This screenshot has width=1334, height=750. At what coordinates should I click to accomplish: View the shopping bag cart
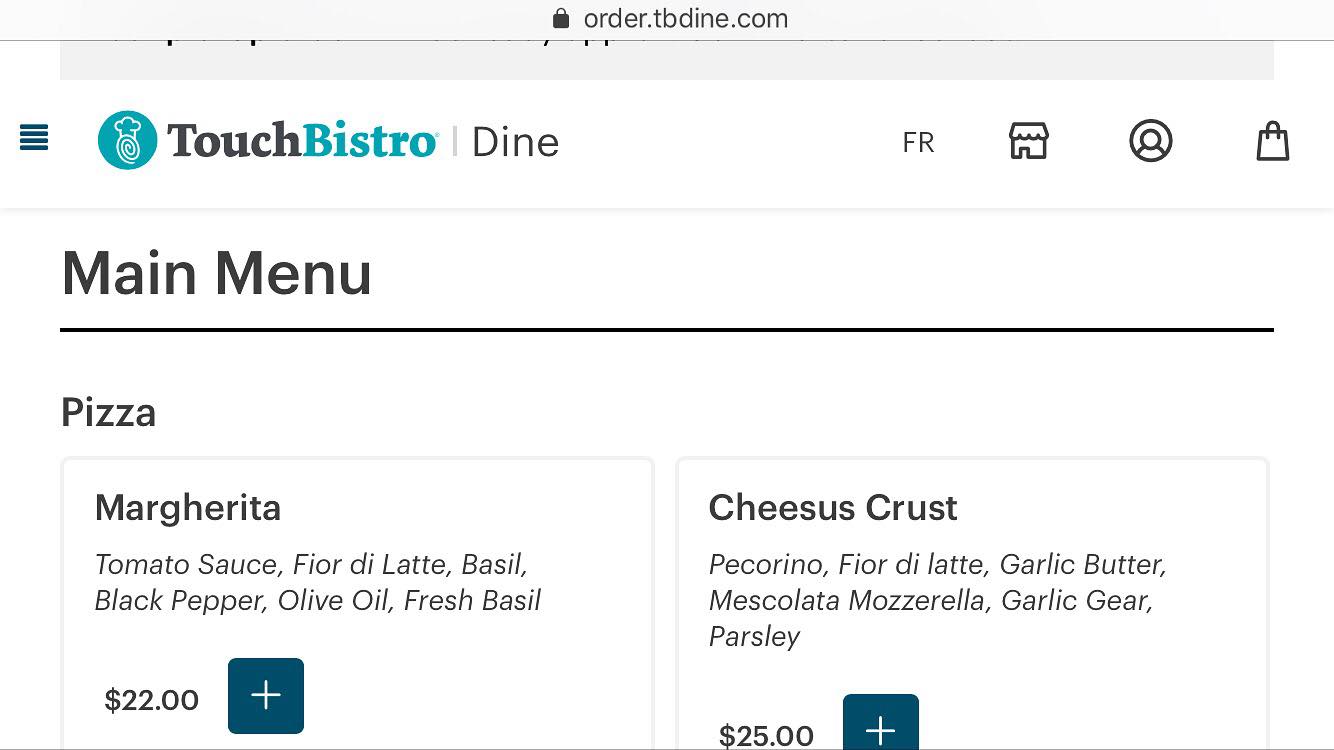point(1272,141)
